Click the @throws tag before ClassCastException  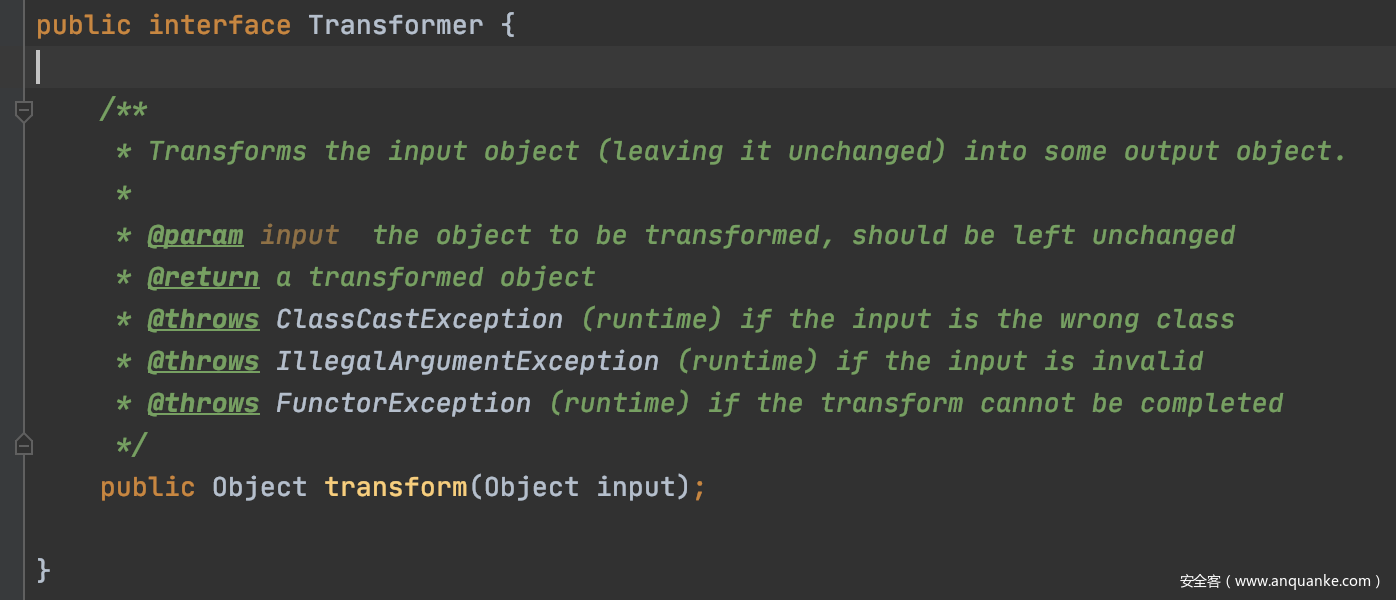coord(203,320)
